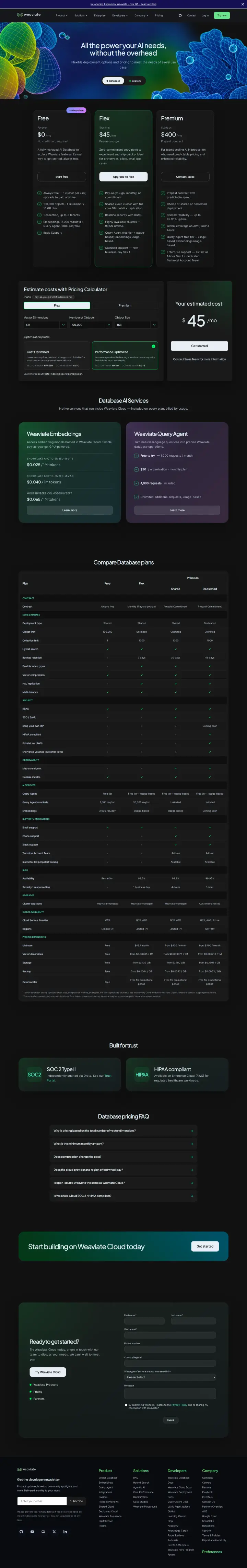Screen dimensions: 247x1568
Task: Select the Flex plan tab in calculator
Action: click(x=57, y=306)
